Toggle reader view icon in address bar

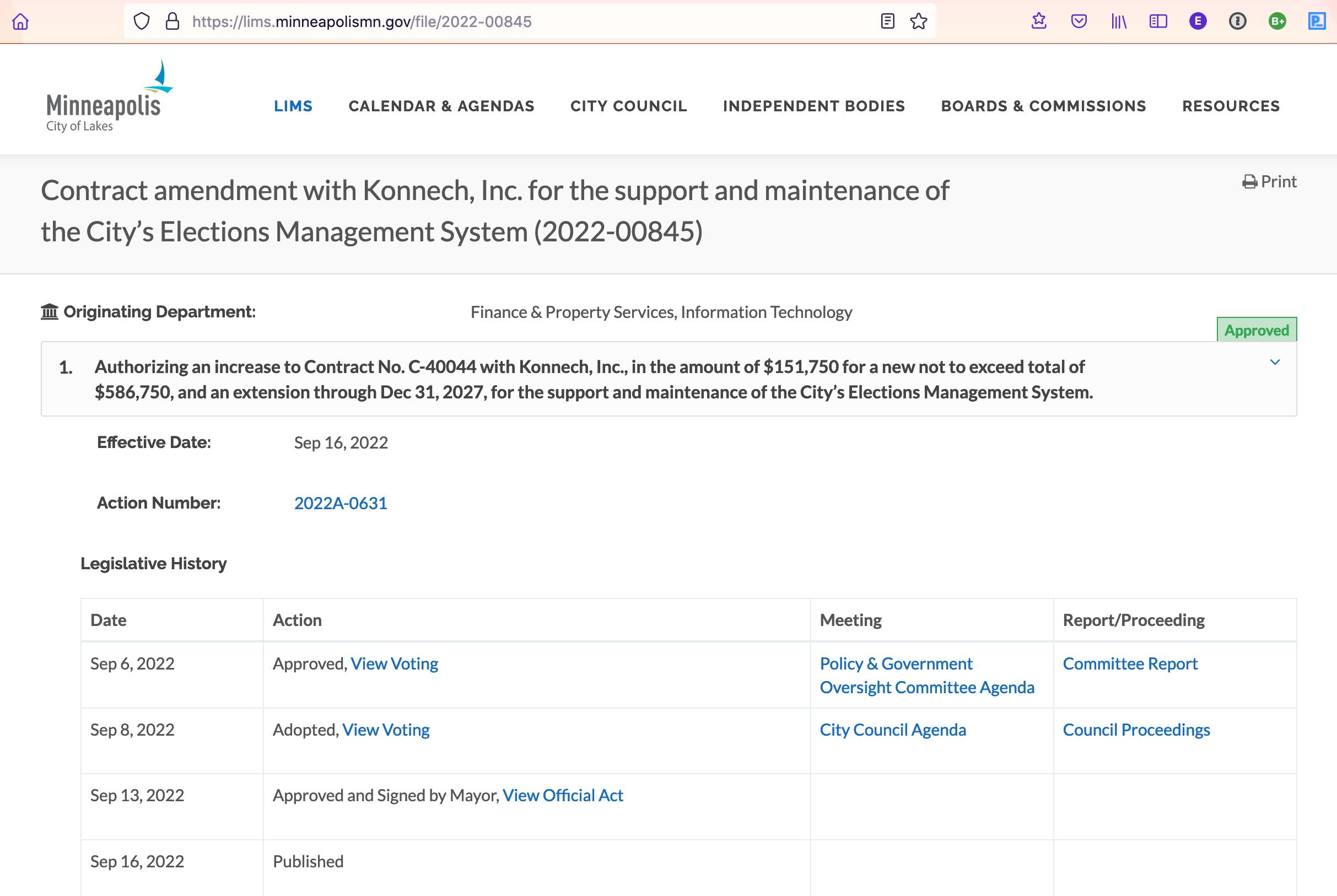887,21
